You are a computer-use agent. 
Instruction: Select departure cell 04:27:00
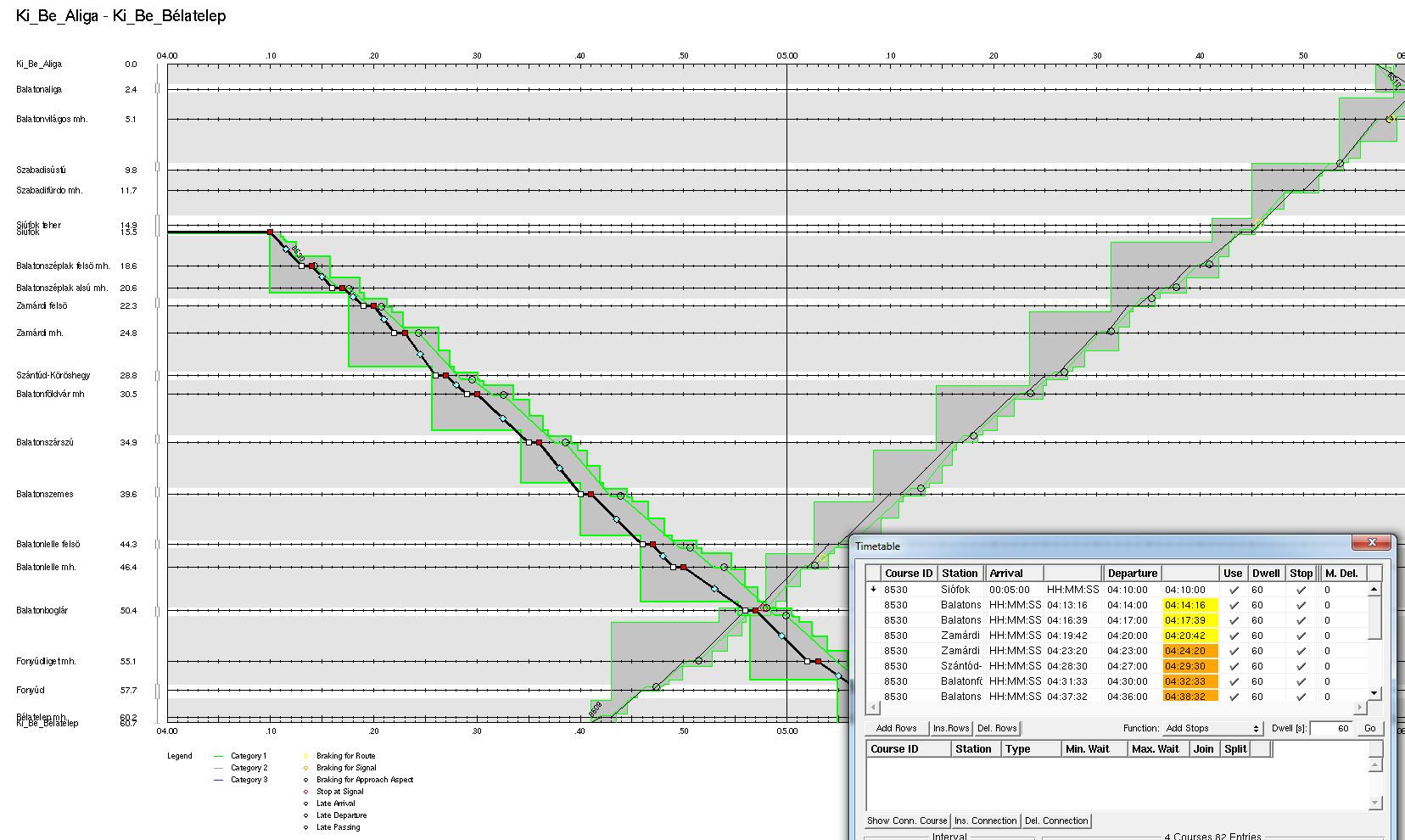tap(1132, 666)
